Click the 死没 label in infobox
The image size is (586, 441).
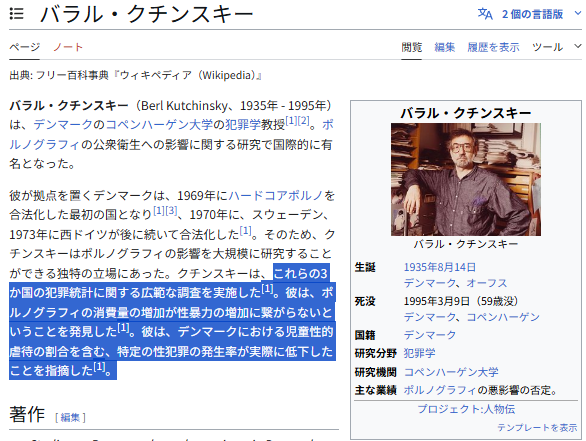tap(365, 301)
